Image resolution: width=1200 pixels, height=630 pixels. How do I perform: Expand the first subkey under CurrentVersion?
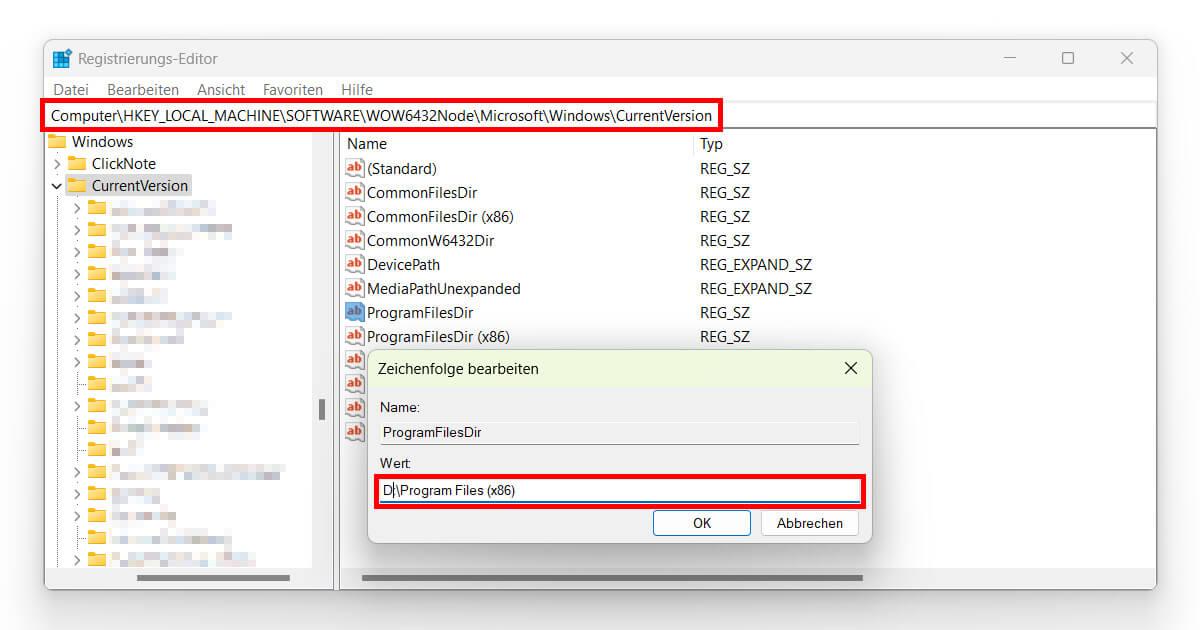pos(77,208)
